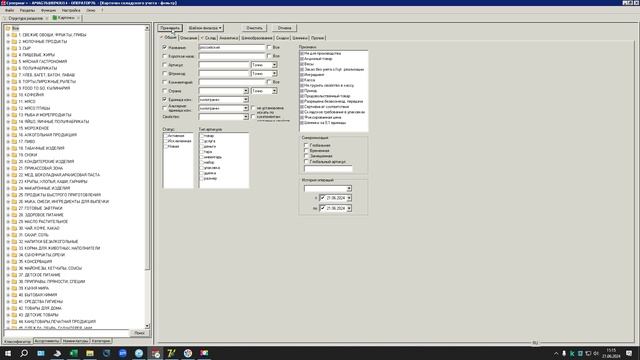The image size is (640, 360).
Task: Check 'товар' in Тип артикула list
Action: coord(202,136)
